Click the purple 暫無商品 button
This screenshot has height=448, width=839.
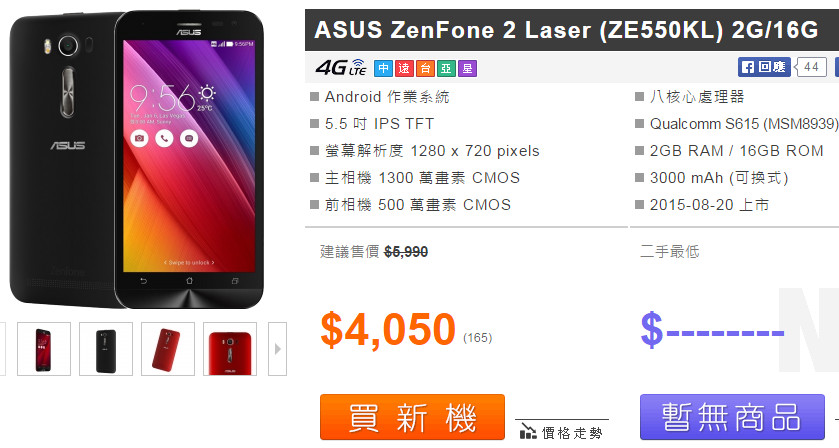pos(733,417)
